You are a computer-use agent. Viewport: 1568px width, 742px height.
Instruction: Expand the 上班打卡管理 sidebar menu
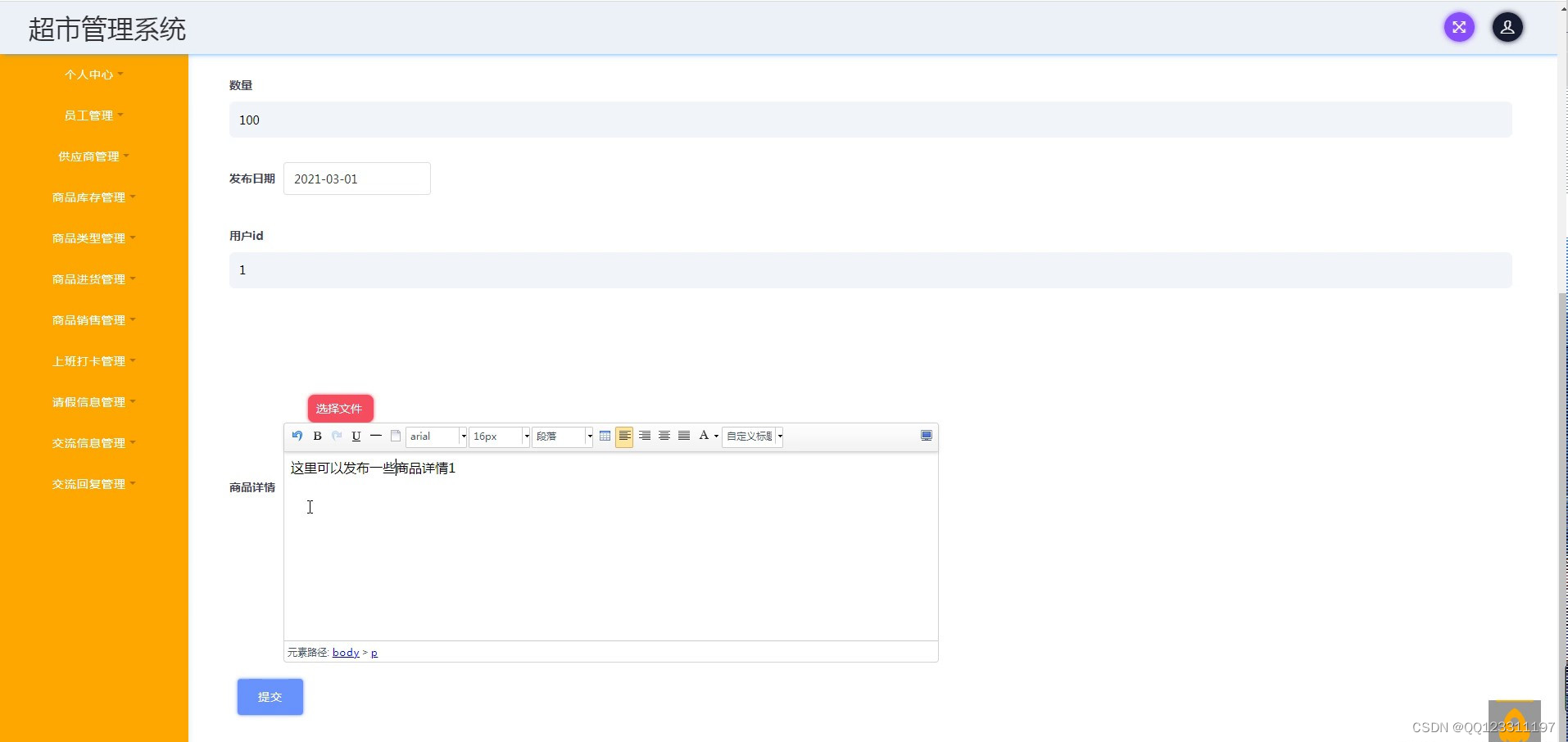click(94, 361)
